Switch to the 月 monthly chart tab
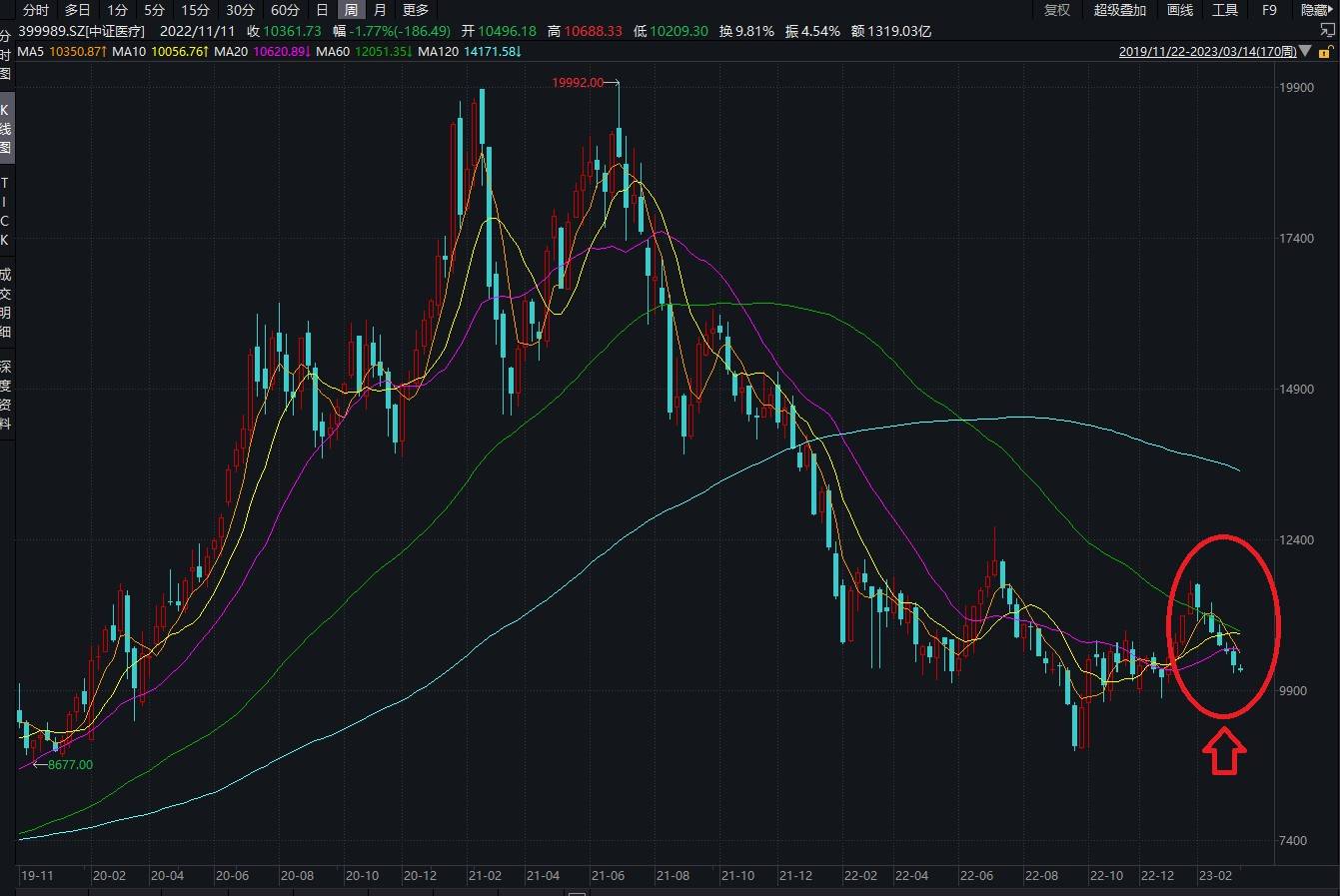 pyautogui.click(x=380, y=10)
